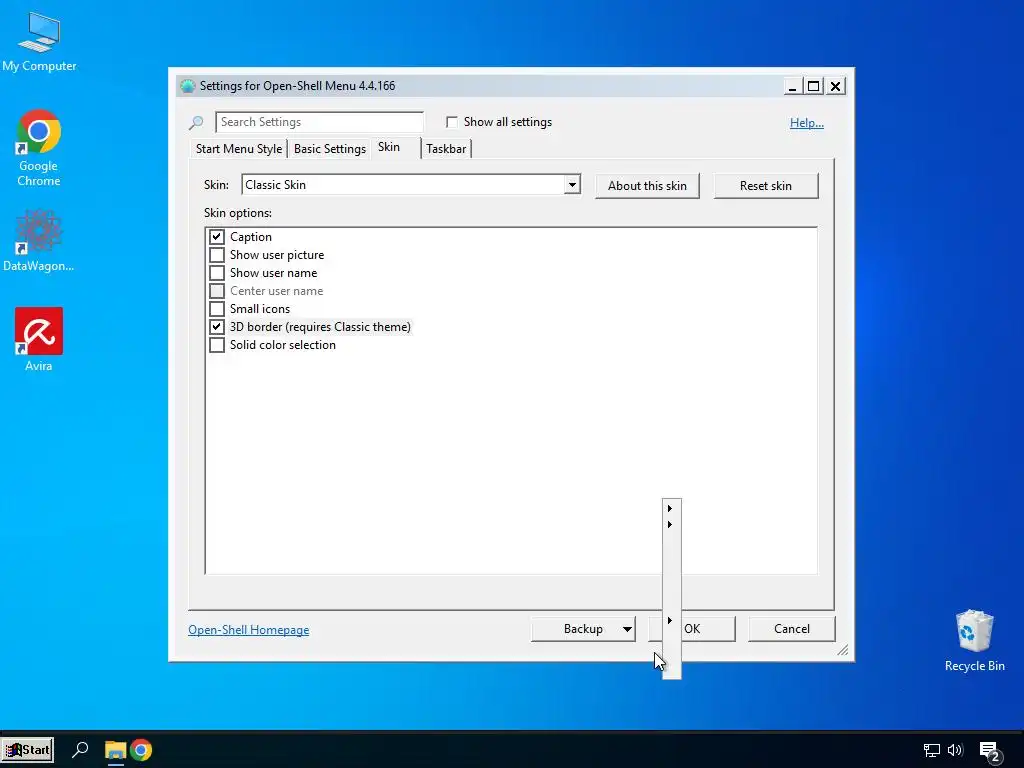The width and height of the screenshot is (1024, 768).
Task: Enable Show user picture option
Action: pos(217,255)
